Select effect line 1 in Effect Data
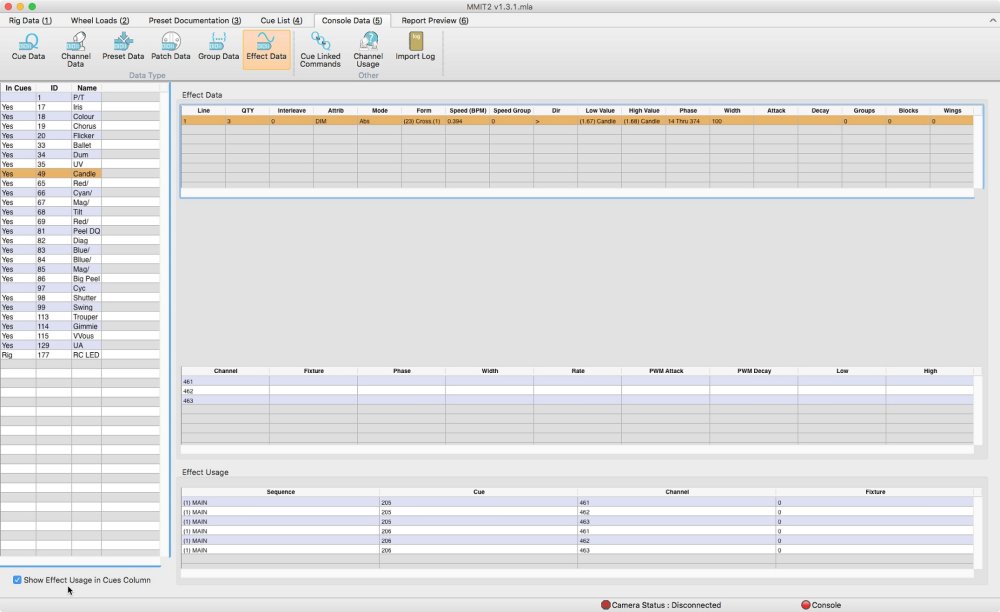Viewport: 1000px width, 612px height. point(400,120)
